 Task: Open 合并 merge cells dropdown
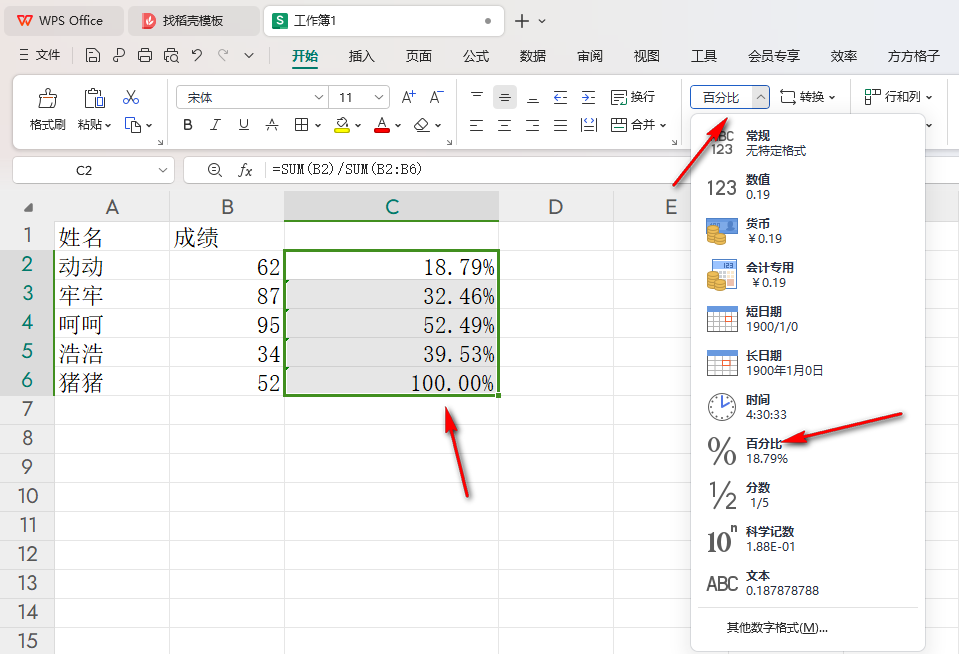click(x=663, y=125)
